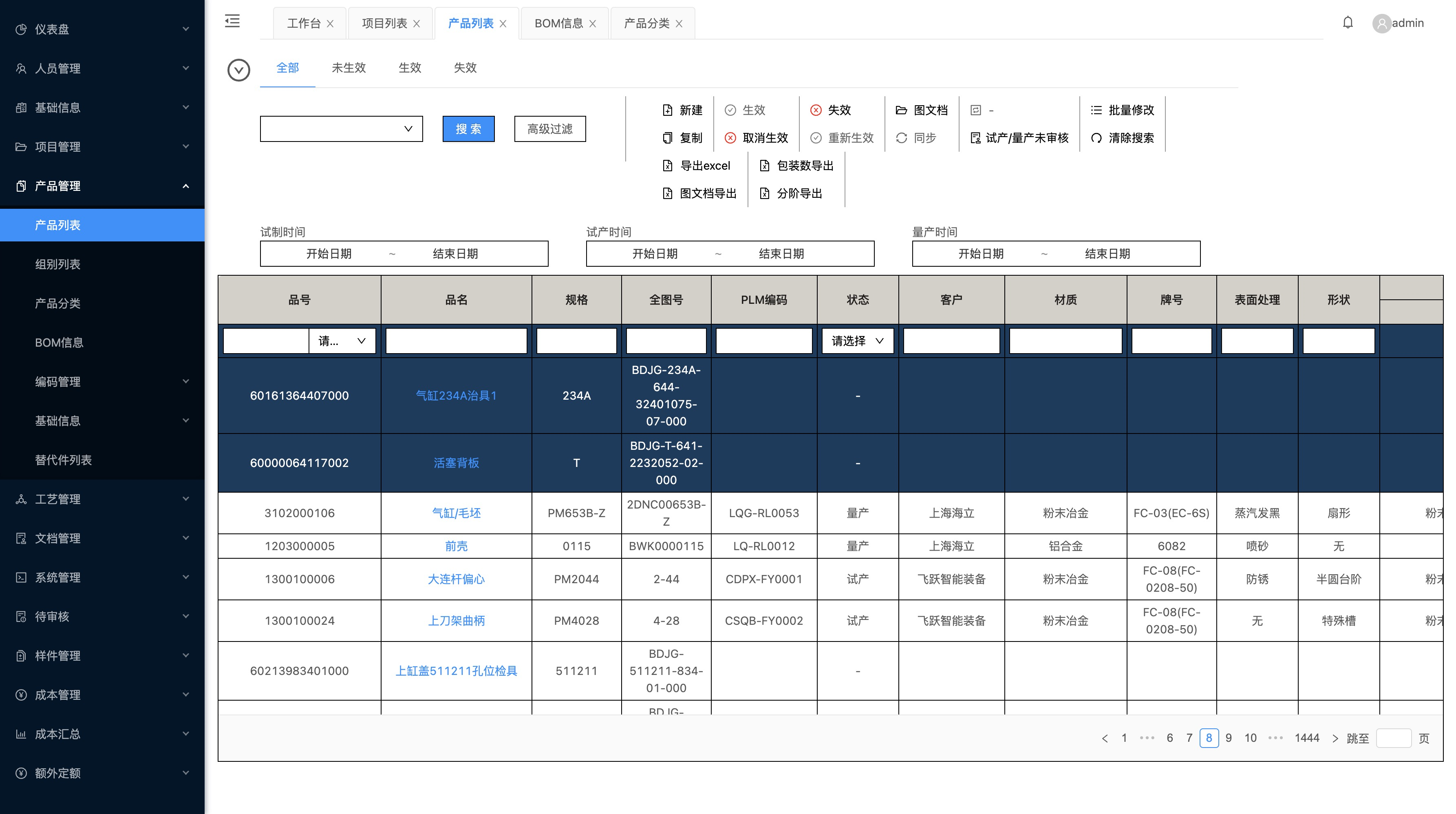The height and width of the screenshot is (814, 1456).
Task: Click the 复制 icon button
Action: click(682, 137)
